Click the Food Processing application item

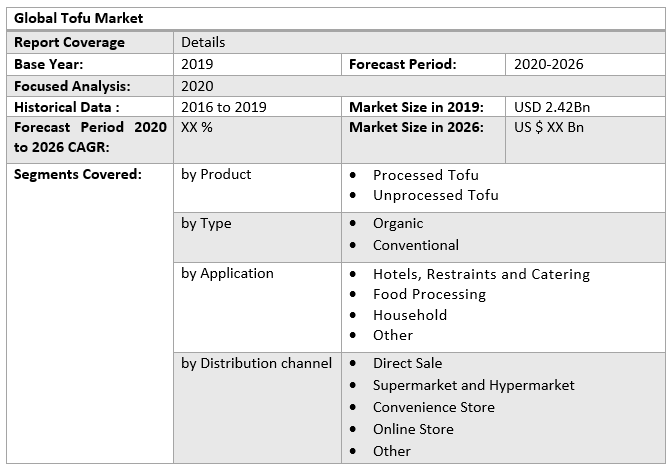[429, 294]
